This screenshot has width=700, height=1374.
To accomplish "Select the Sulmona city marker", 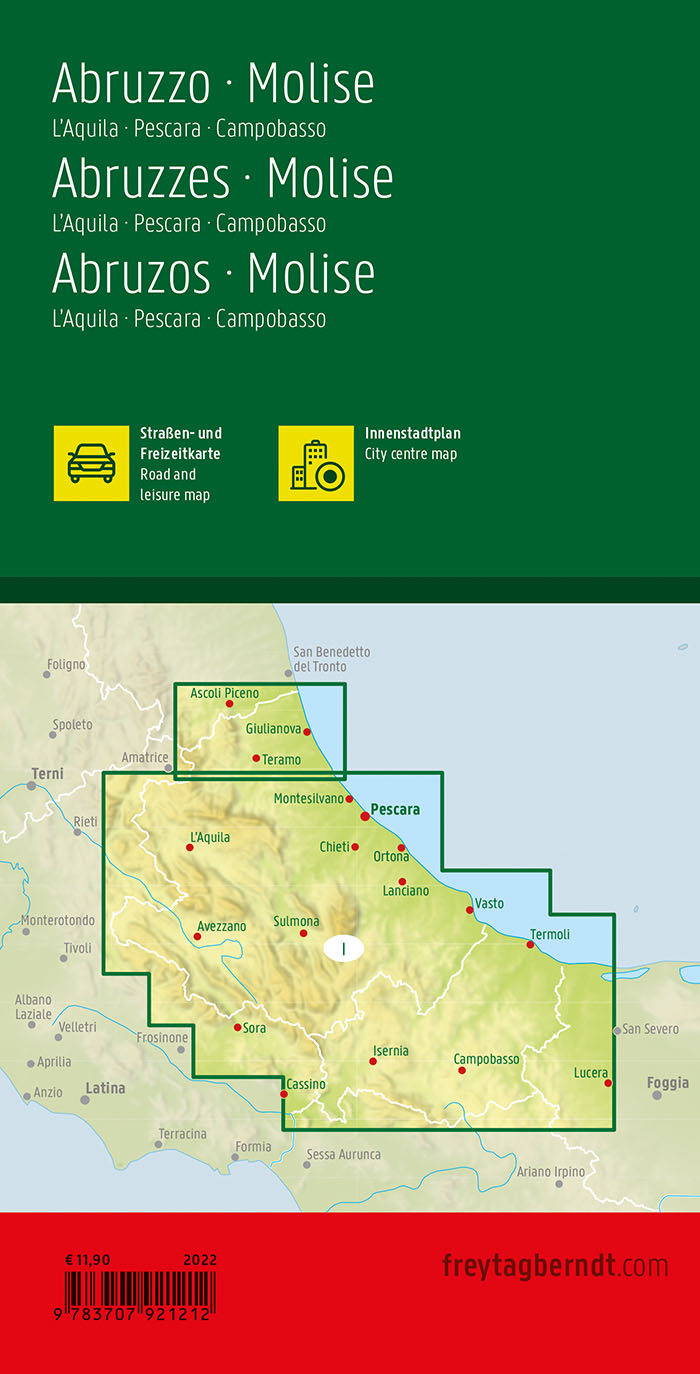I will coord(304,934).
